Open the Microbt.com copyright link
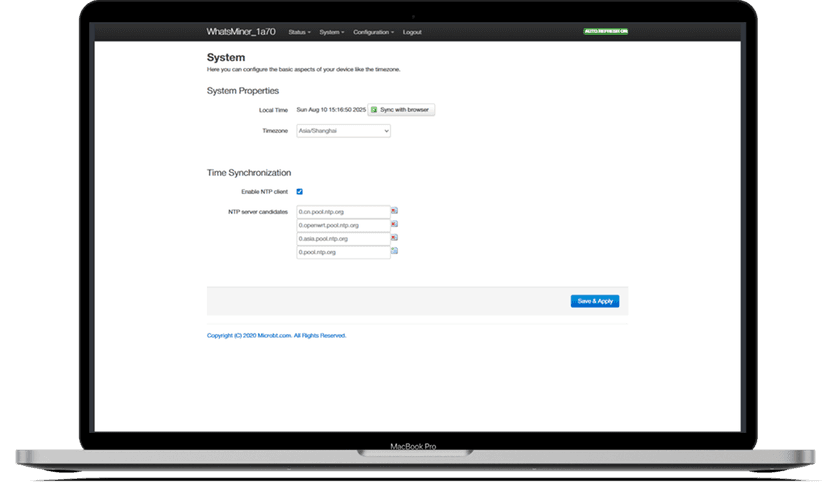828x482 pixels. (276, 335)
